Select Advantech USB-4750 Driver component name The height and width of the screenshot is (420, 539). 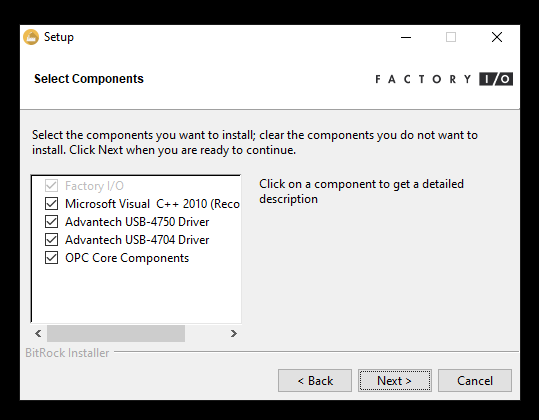tap(137, 222)
